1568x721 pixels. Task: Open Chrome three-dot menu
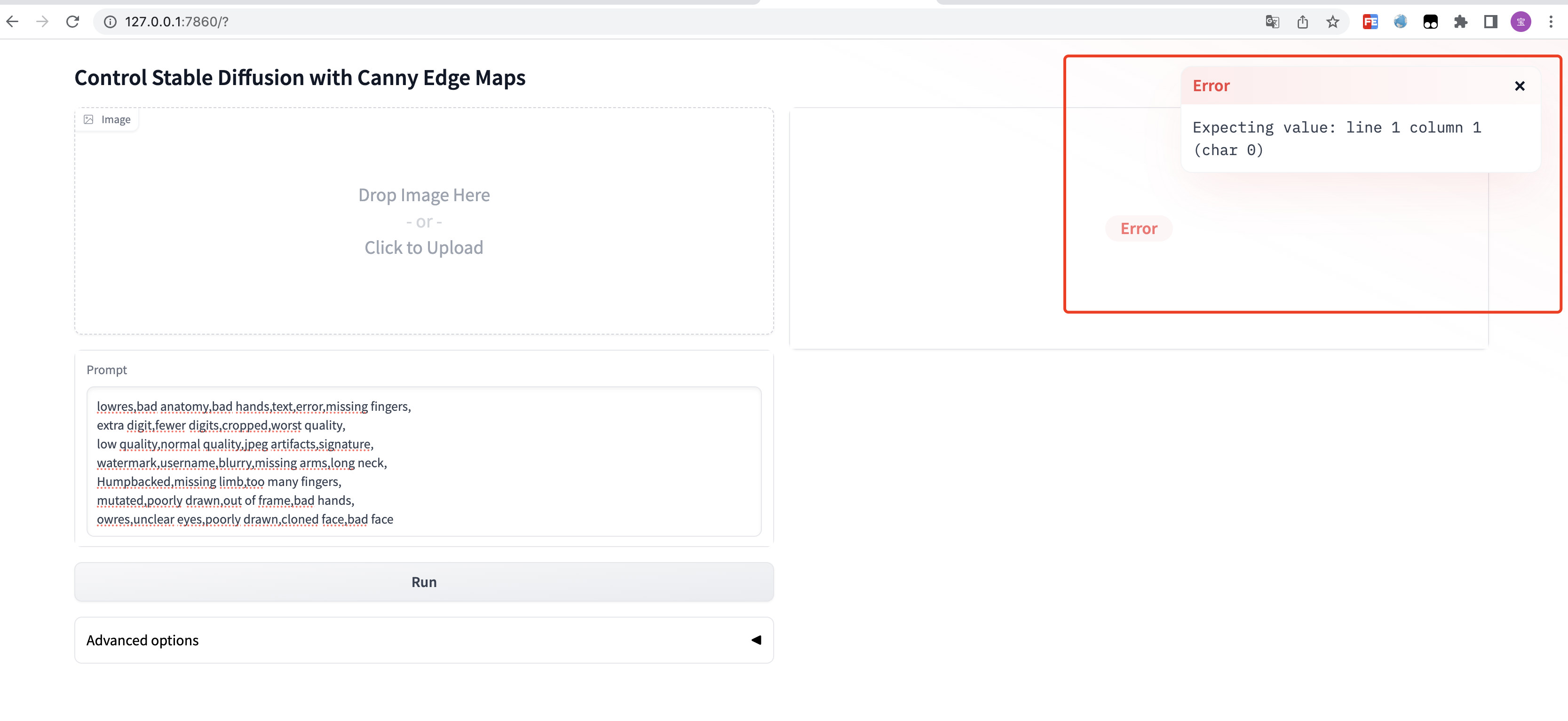1551,22
